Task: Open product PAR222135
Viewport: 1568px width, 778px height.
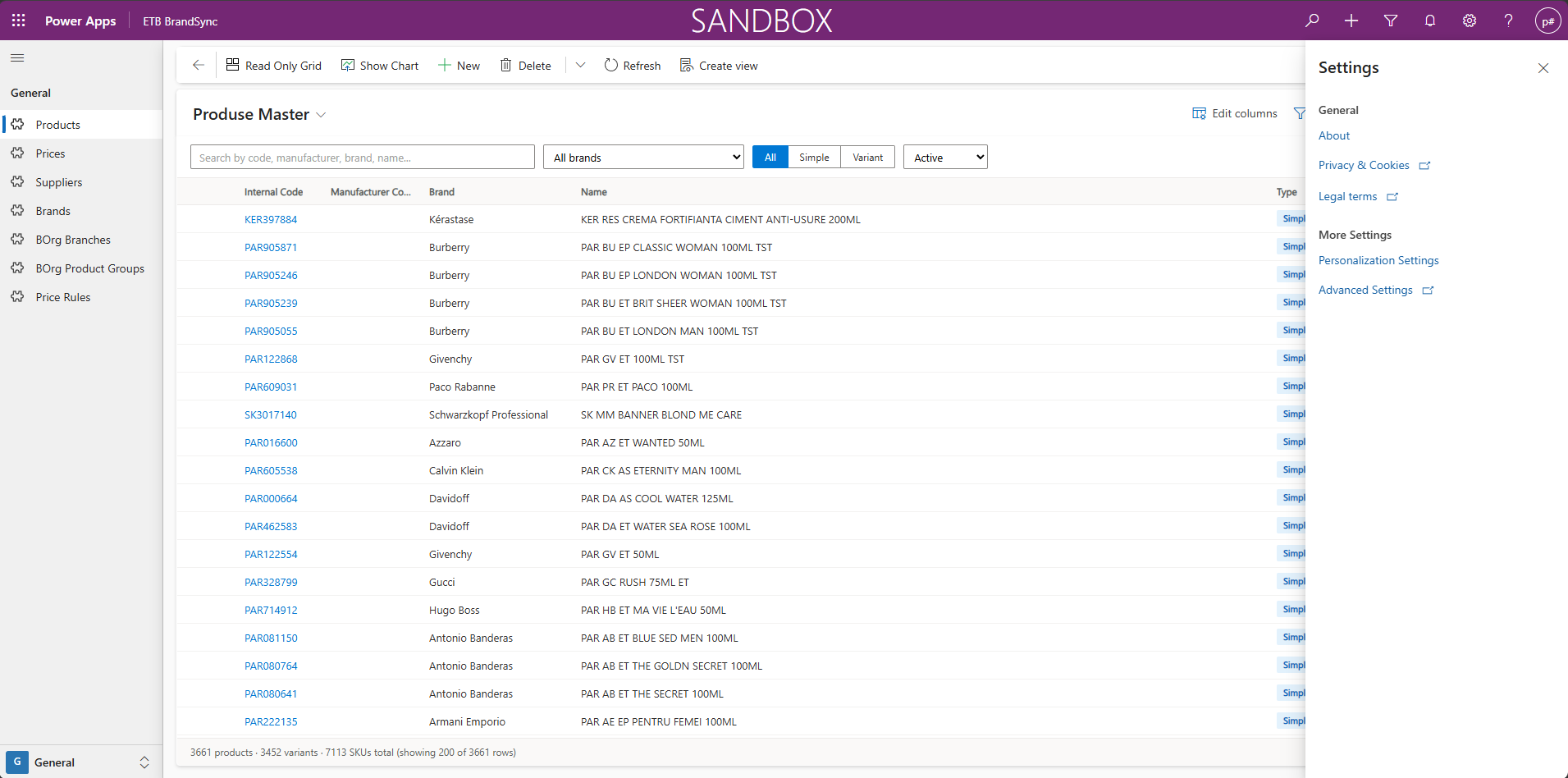Action: click(271, 722)
